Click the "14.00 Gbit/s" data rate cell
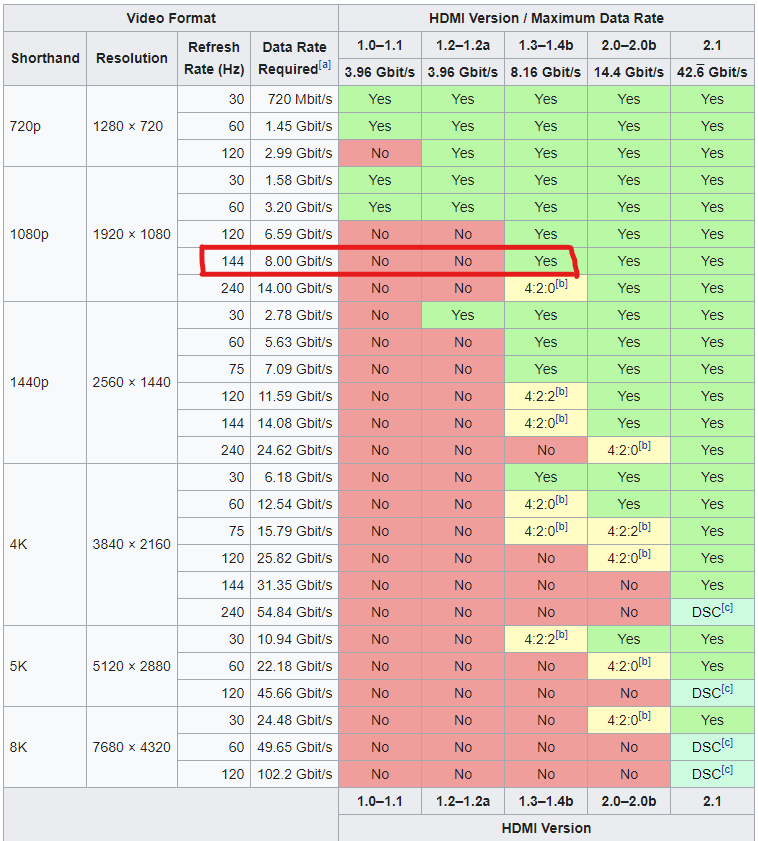 295,288
